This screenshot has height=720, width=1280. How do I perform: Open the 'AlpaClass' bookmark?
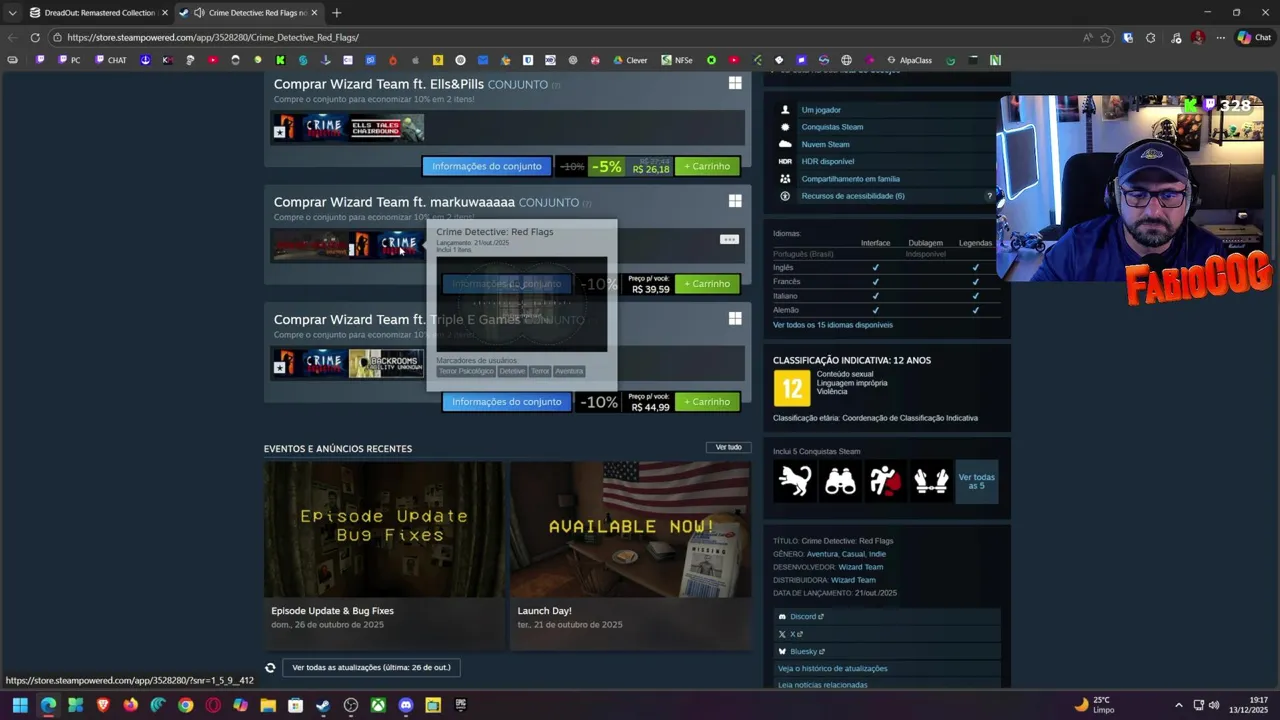[x=909, y=60]
